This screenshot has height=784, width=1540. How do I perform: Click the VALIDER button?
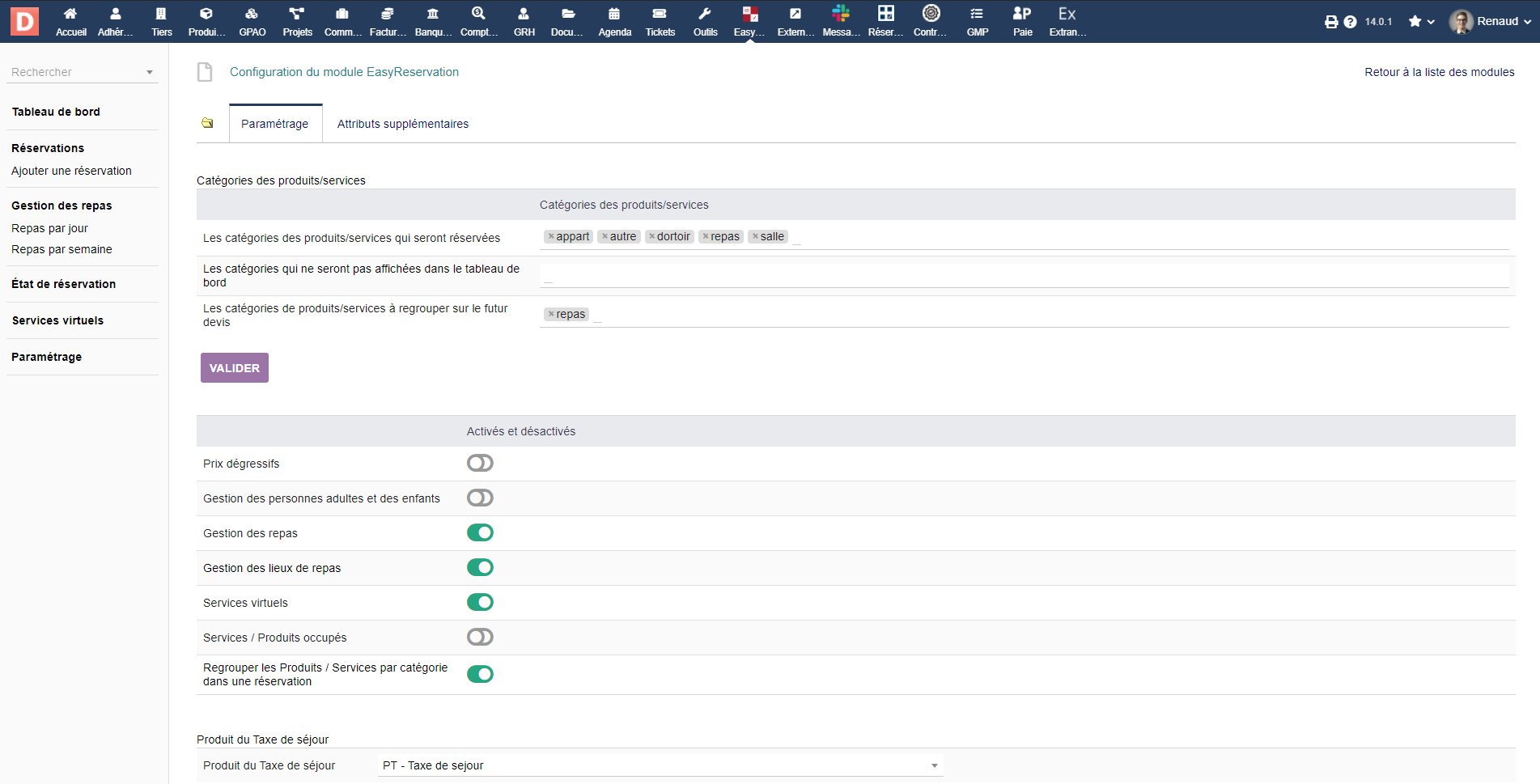pyautogui.click(x=234, y=368)
